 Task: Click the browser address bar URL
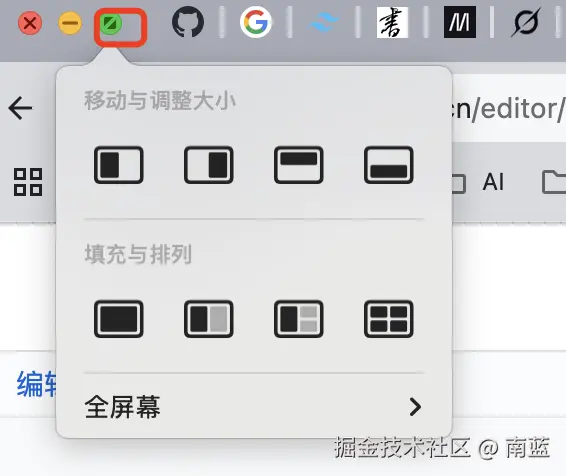coord(509,108)
